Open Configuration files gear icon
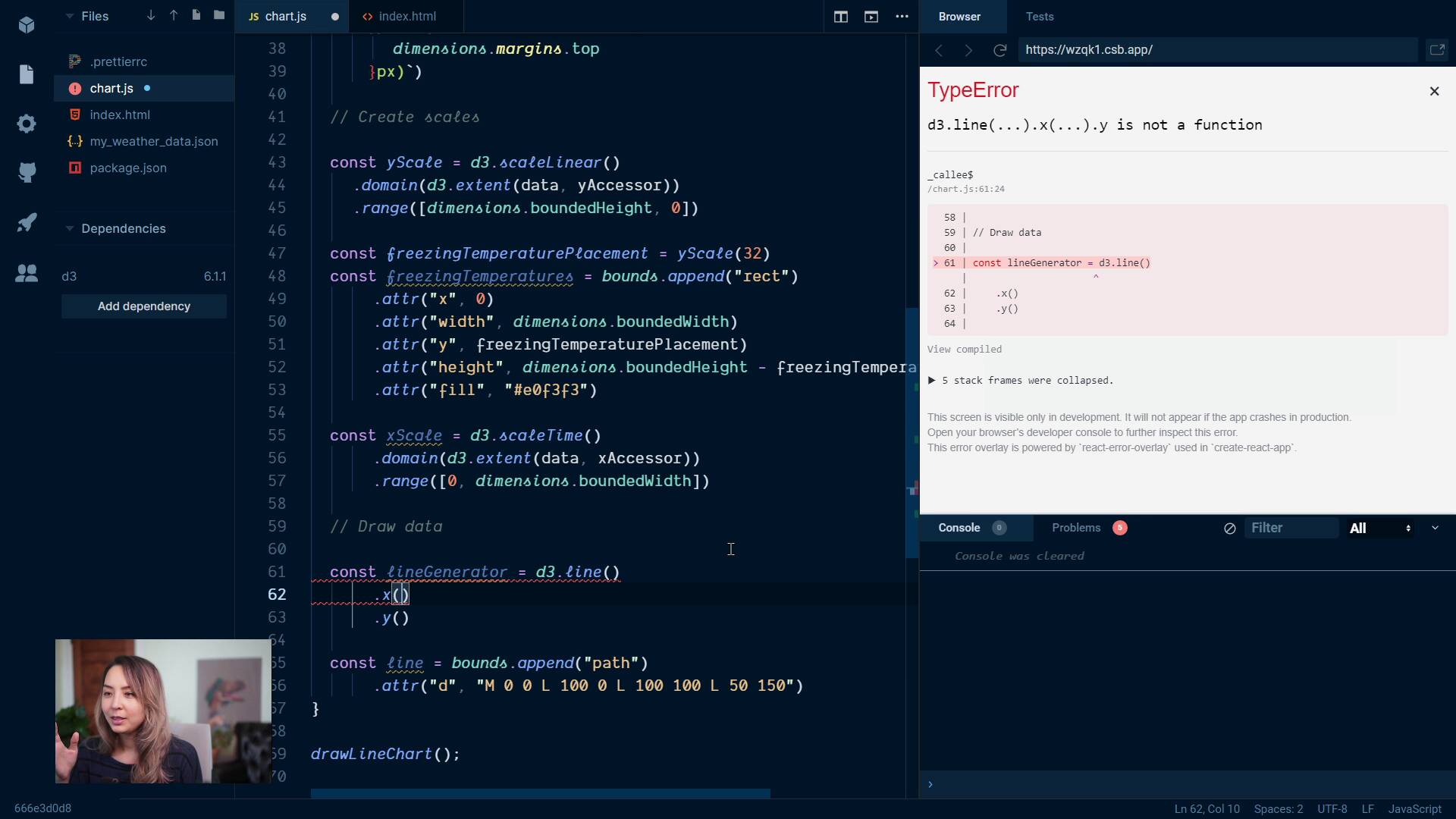 click(x=27, y=124)
